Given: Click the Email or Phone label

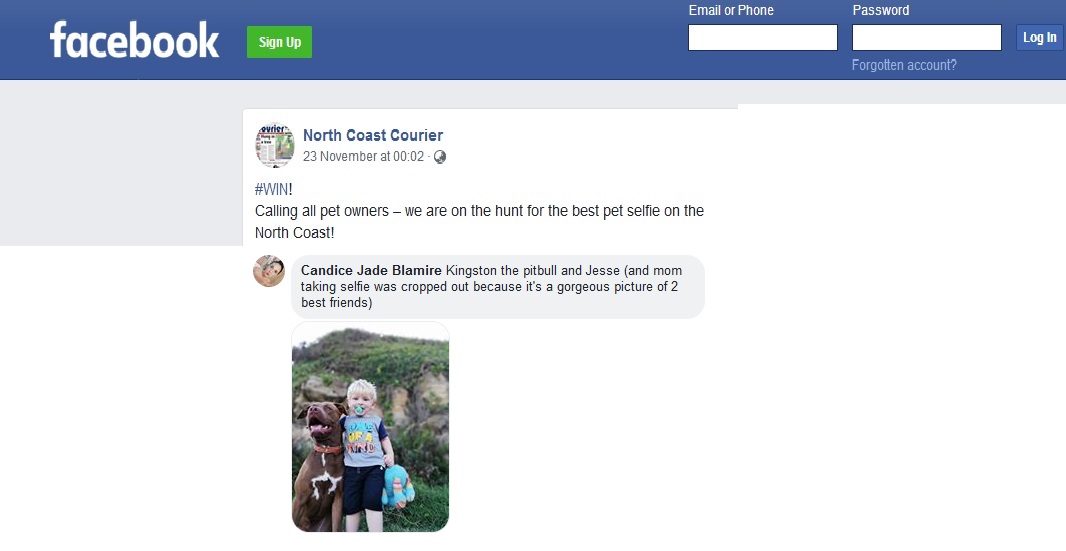Looking at the screenshot, I should point(731,10).
